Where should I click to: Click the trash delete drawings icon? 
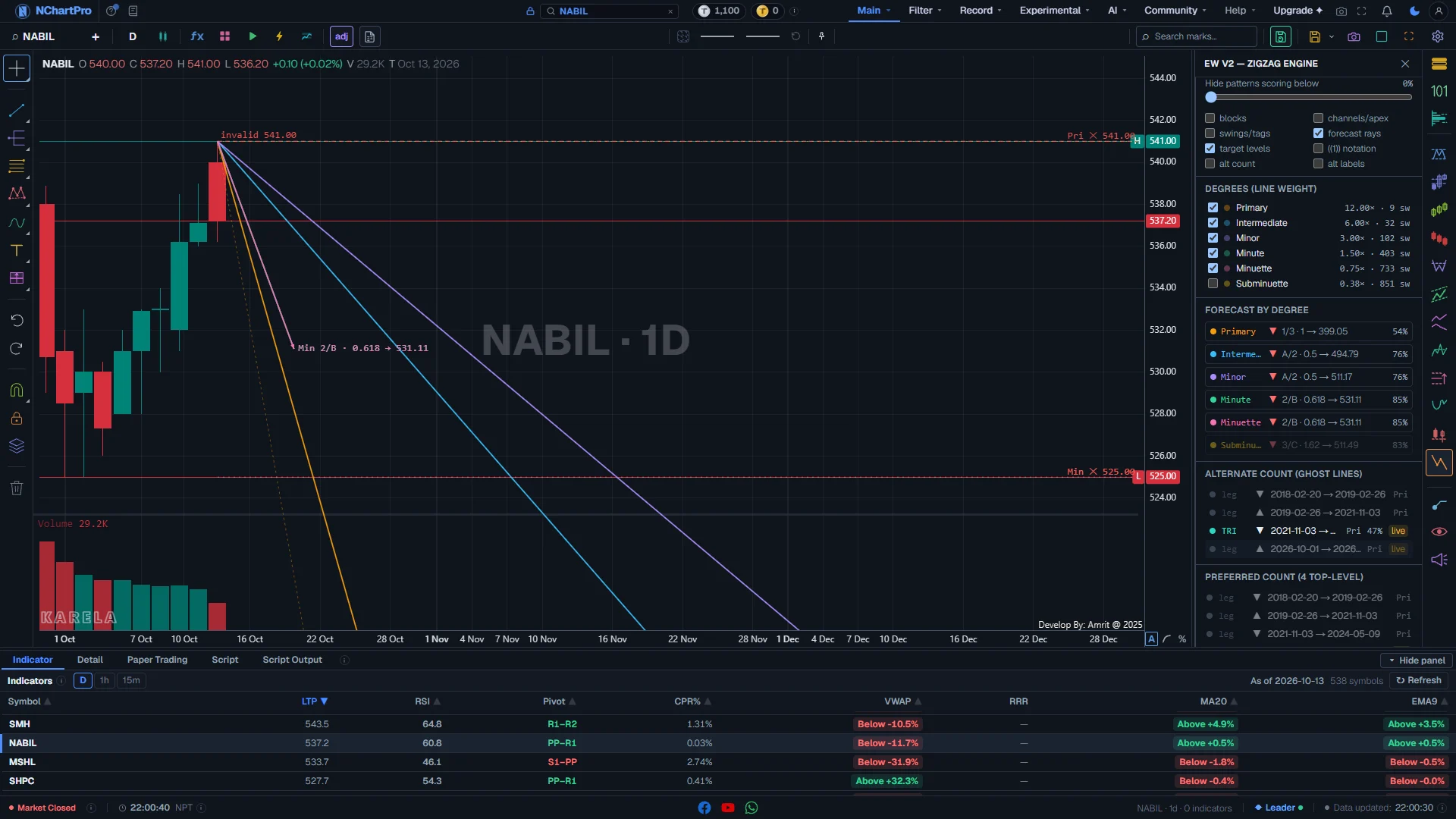(16, 488)
